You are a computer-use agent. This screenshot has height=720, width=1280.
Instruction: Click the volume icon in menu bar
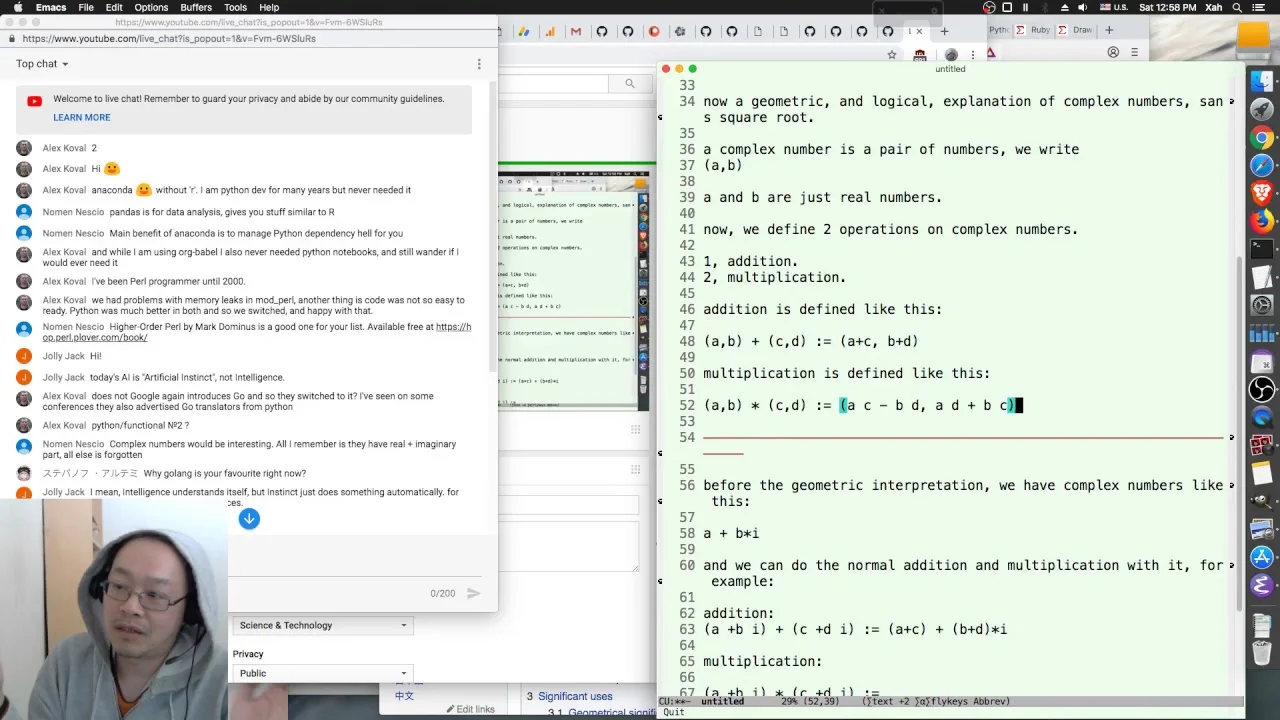(1083, 7)
